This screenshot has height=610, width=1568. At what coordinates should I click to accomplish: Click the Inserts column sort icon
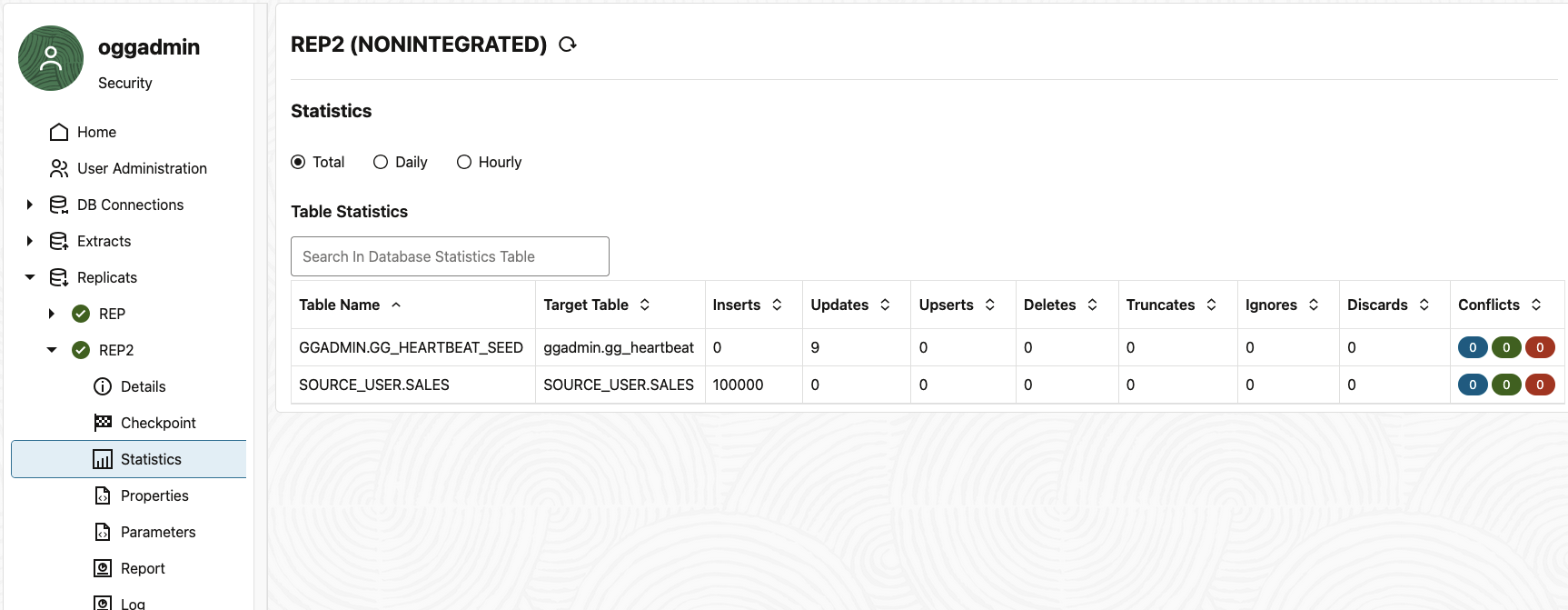tap(777, 305)
